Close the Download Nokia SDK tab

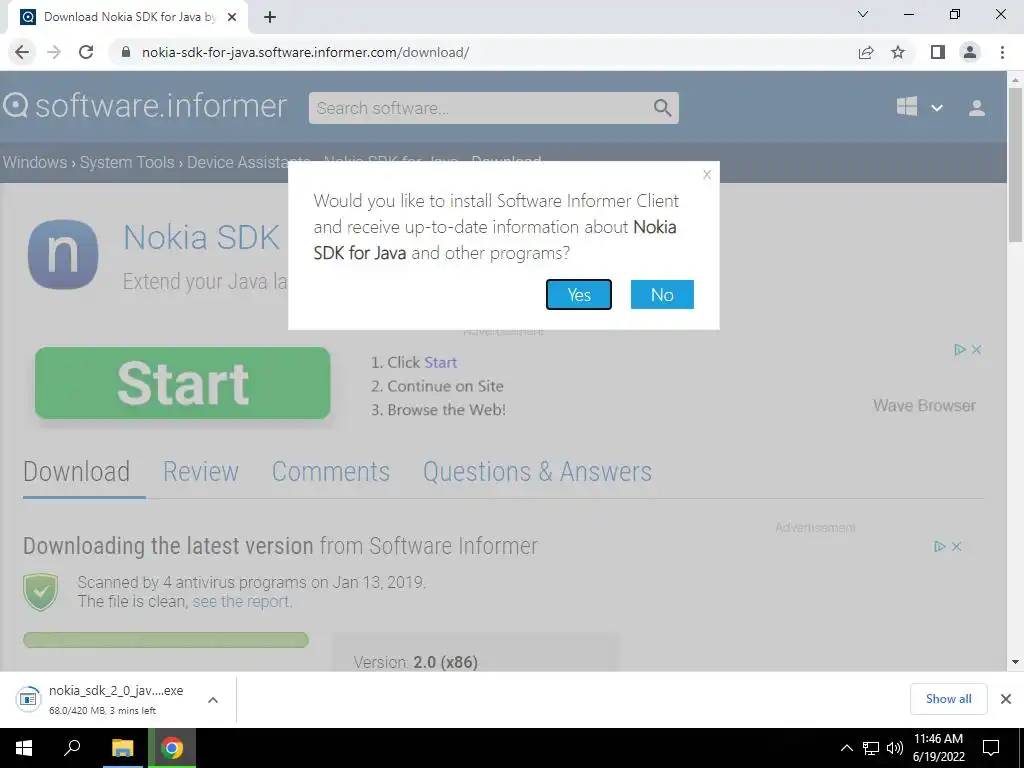tap(231, 17)
